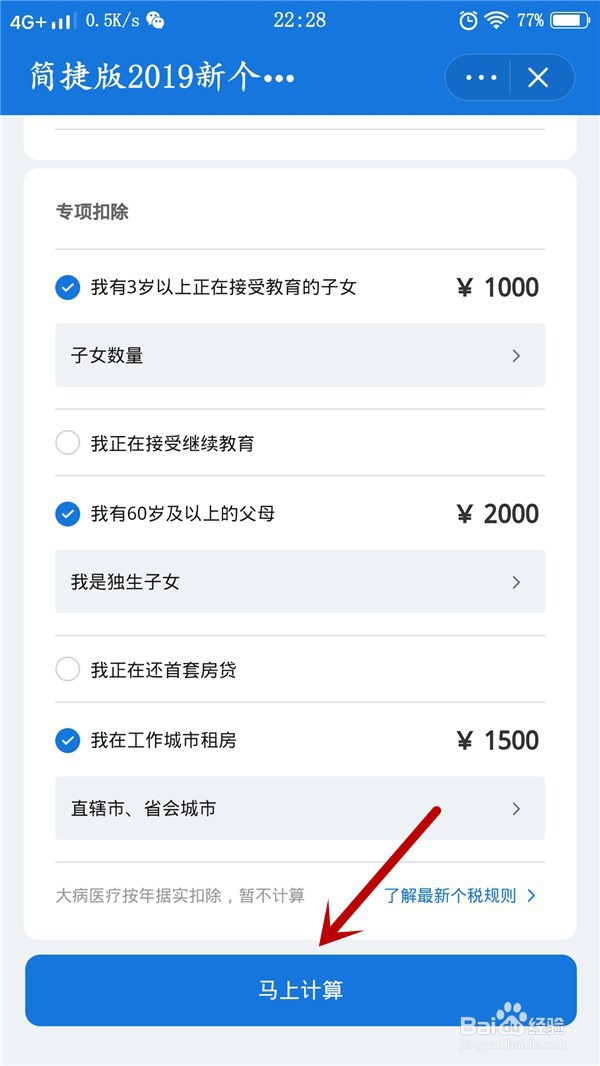
Task: Uncheck 我有3岁以上正在接受教育的子女 option
Action: click(67, 288)
